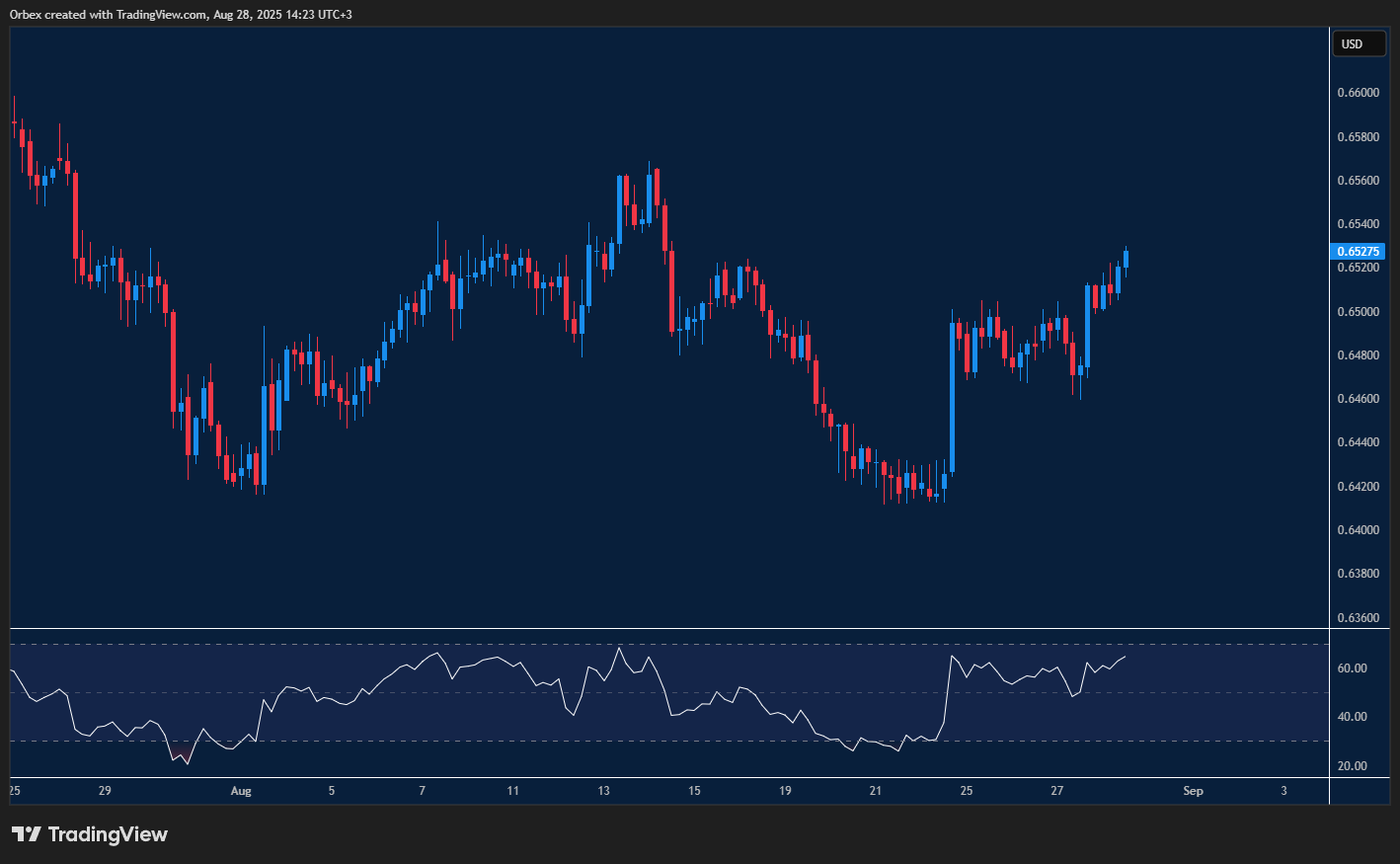Viewport: 1400px width, 864px height.
Task: Select the USD currency label on the price scale
Action: click(x=1360, y=43)
